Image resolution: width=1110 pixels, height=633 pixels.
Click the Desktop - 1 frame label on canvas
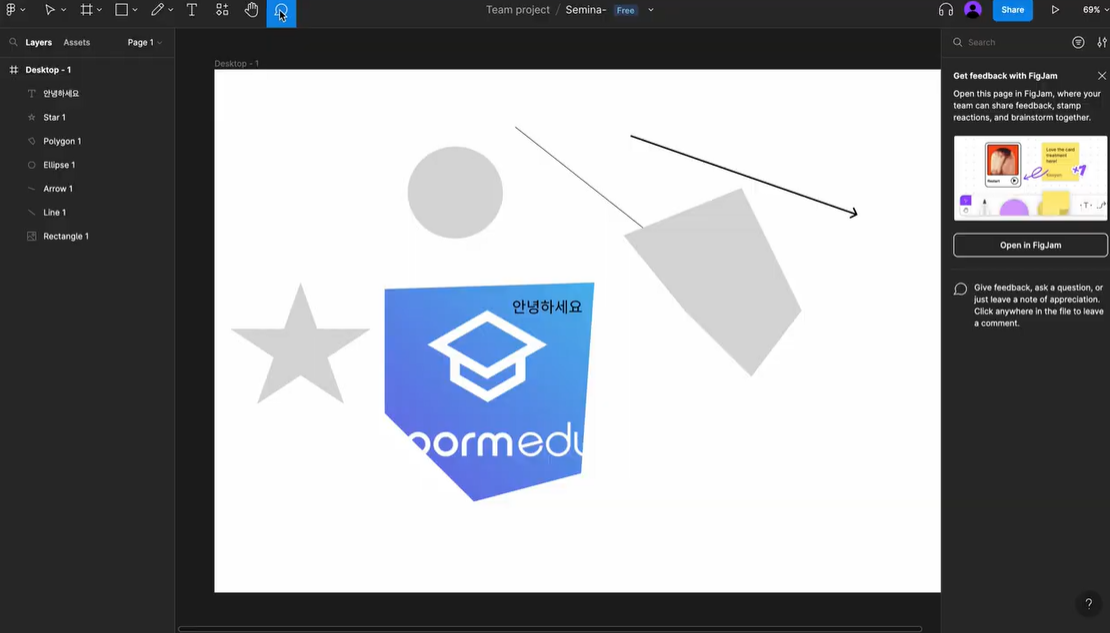(236, 64)
